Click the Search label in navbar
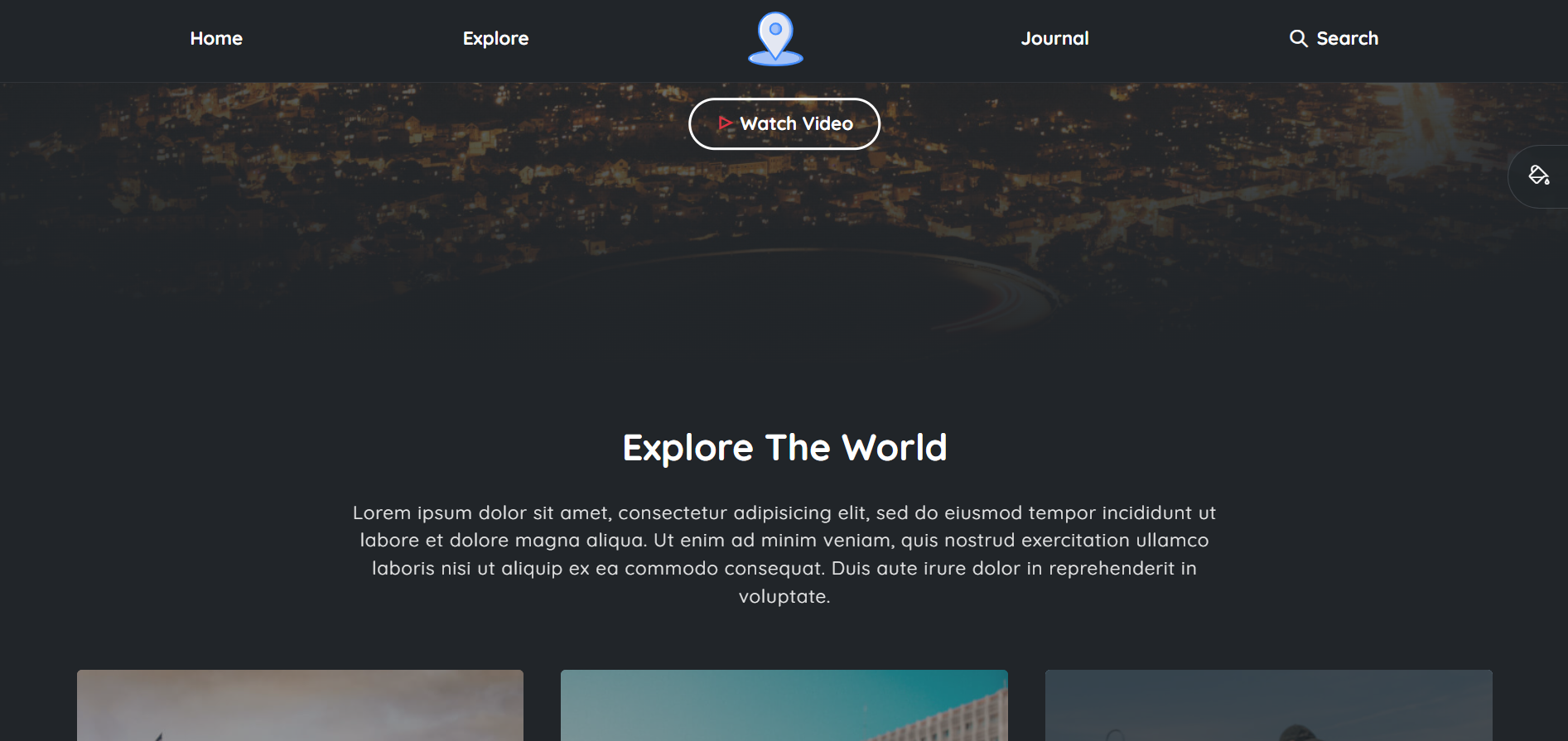This screenshot has width=1568, height=741. click(1347, 39)
